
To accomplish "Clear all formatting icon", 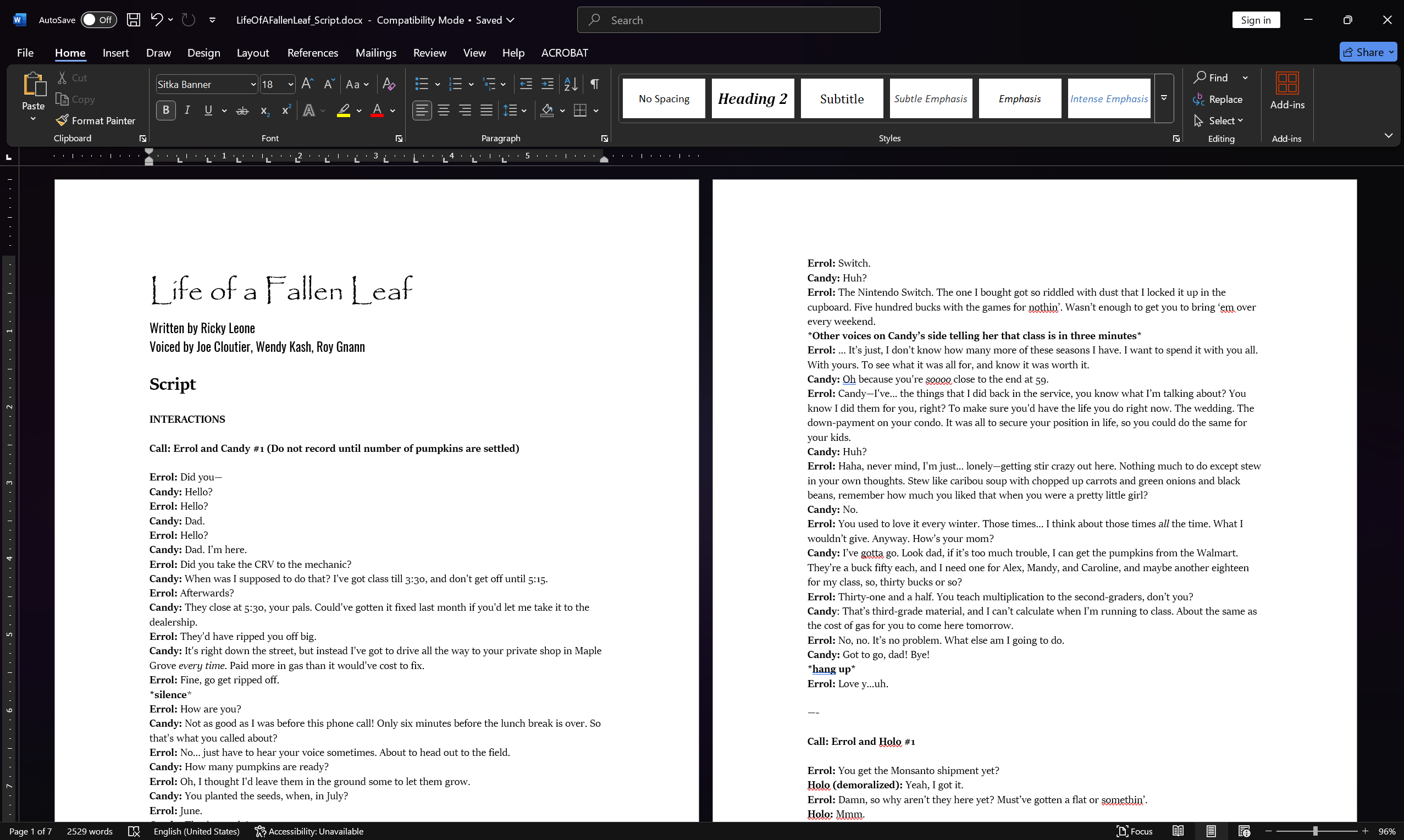I will click(x=388, y=84).
